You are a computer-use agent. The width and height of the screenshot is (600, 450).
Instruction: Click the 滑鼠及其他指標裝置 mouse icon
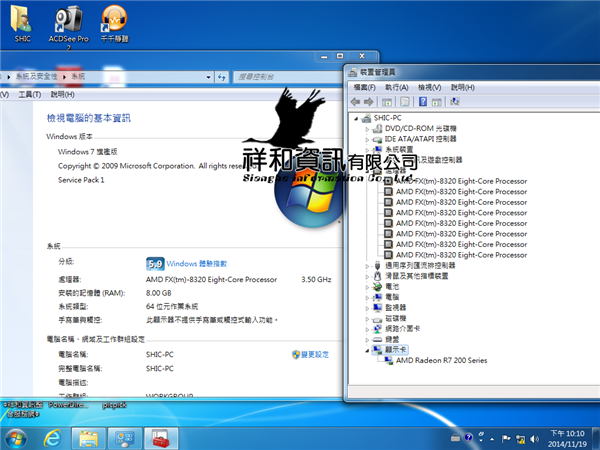[x=377, y=276]
